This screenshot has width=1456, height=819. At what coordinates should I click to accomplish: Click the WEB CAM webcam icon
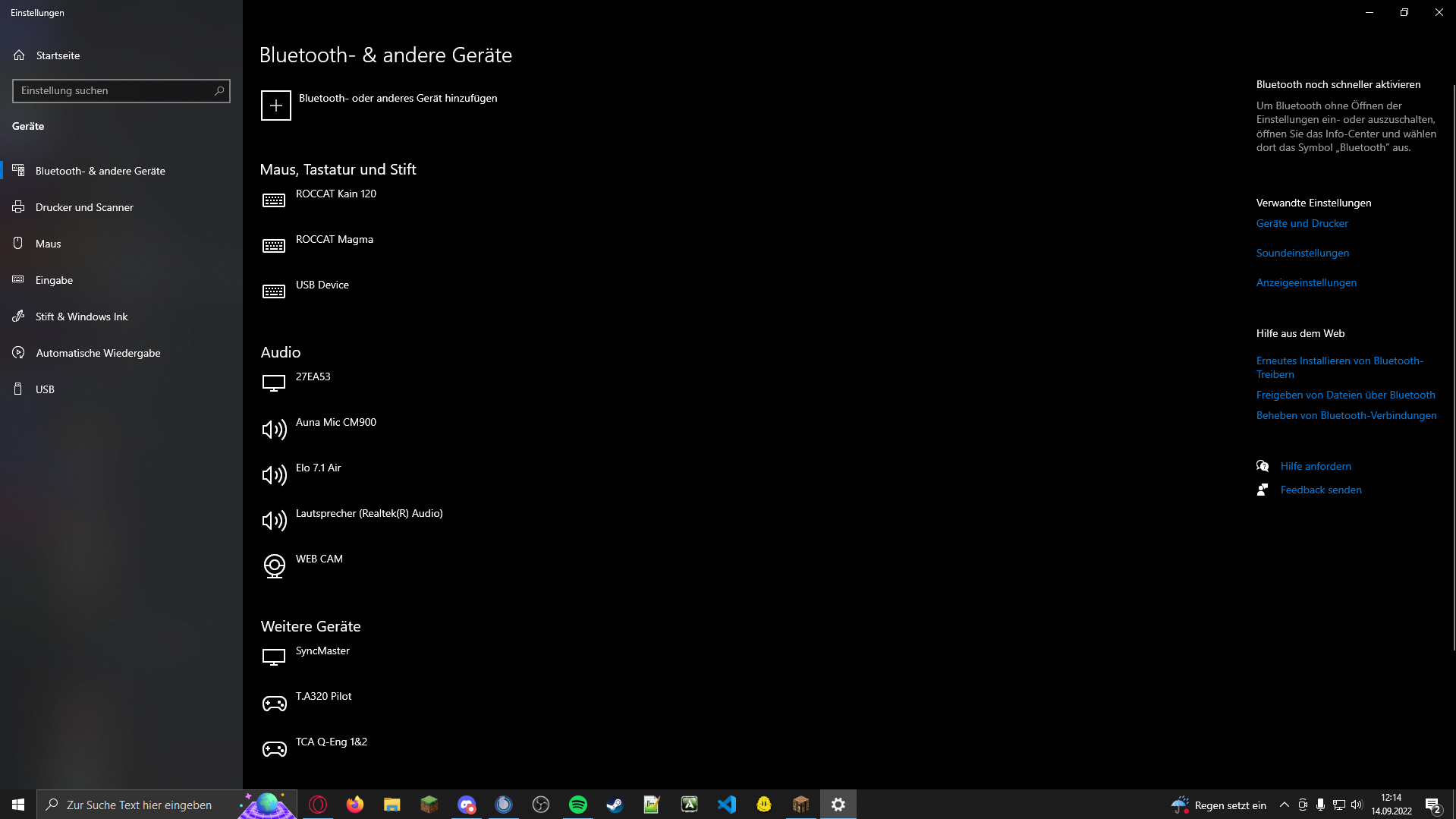coord(274,566)
